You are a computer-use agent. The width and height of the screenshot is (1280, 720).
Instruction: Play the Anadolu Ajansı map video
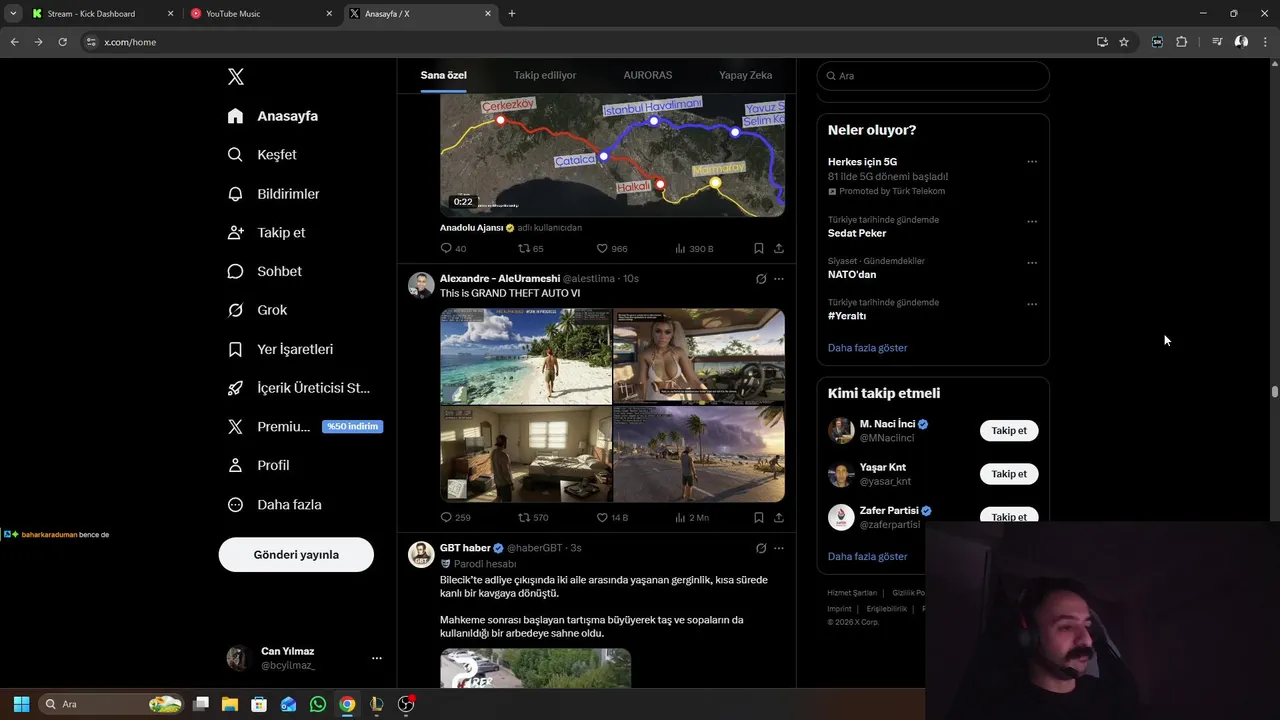tap(612, 156)
